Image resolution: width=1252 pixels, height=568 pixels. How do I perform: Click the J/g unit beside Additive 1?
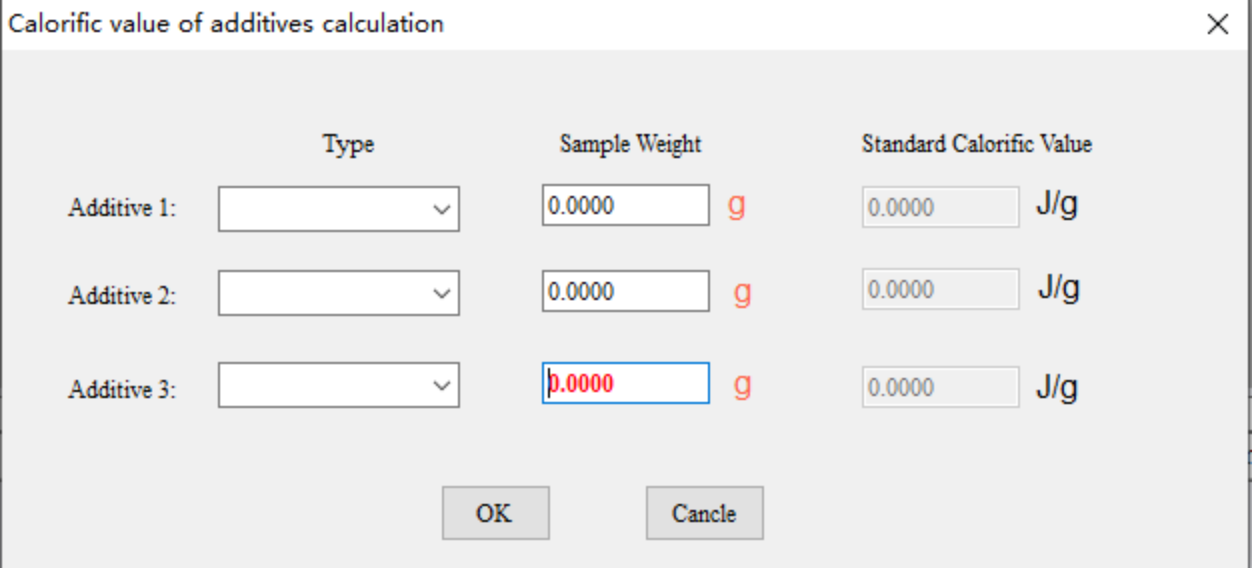1056,205
